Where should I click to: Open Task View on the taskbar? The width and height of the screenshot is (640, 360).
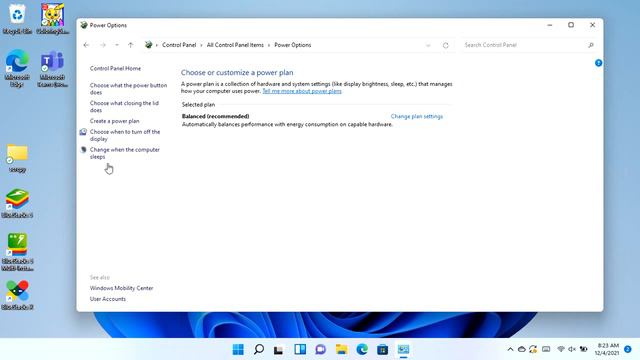point(279,349)
